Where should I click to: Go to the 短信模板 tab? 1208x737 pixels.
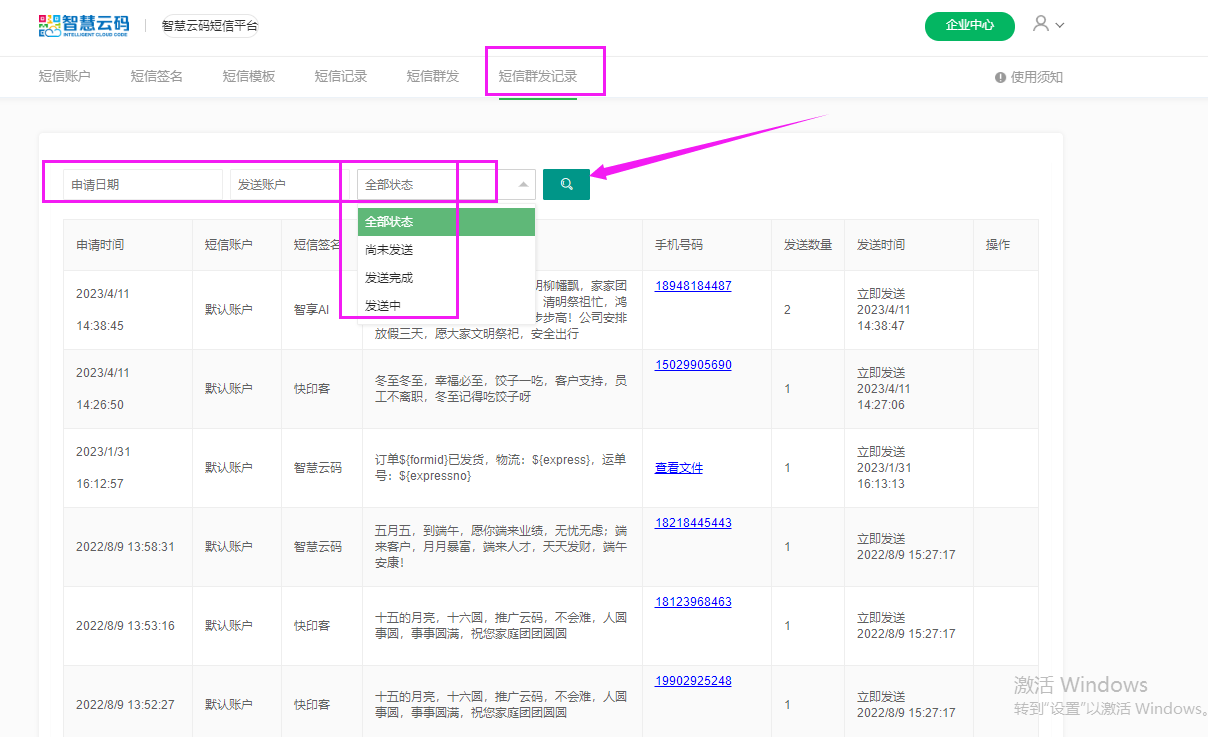click(x=248, y=76)
